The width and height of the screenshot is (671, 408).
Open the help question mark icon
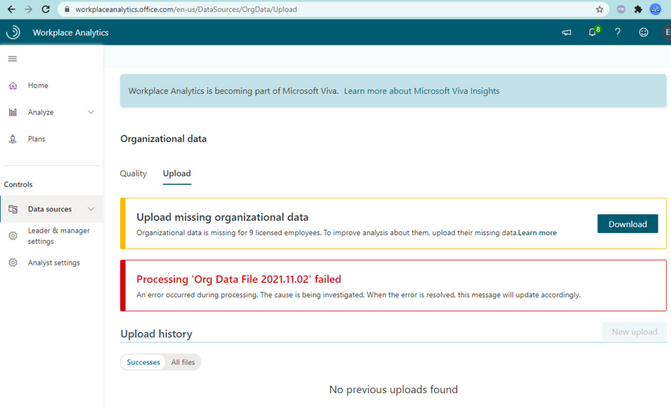(618, 32)
